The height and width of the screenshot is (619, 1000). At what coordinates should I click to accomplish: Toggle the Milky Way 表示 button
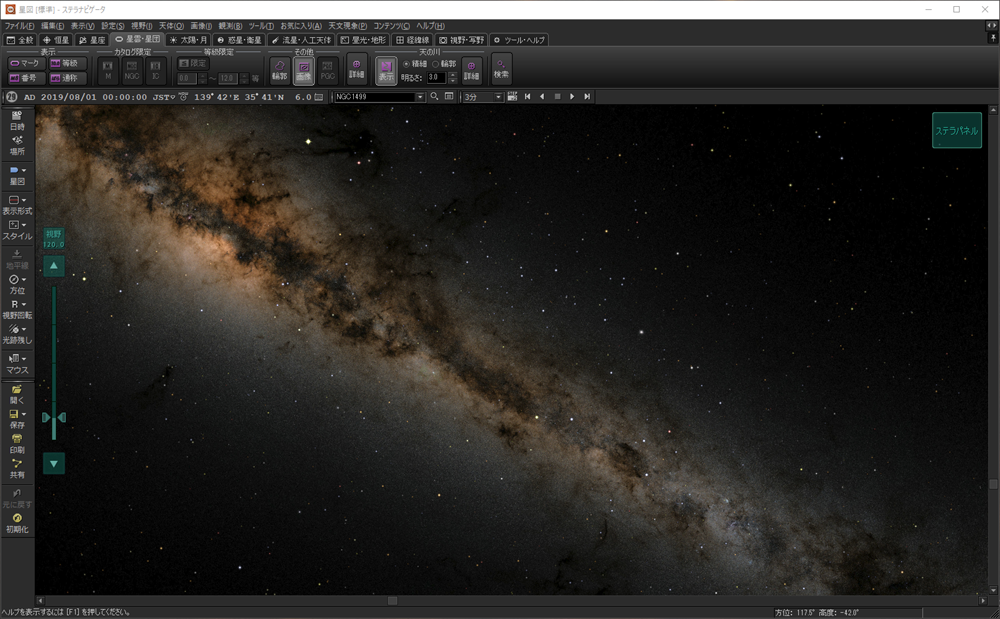pos(385,70)
